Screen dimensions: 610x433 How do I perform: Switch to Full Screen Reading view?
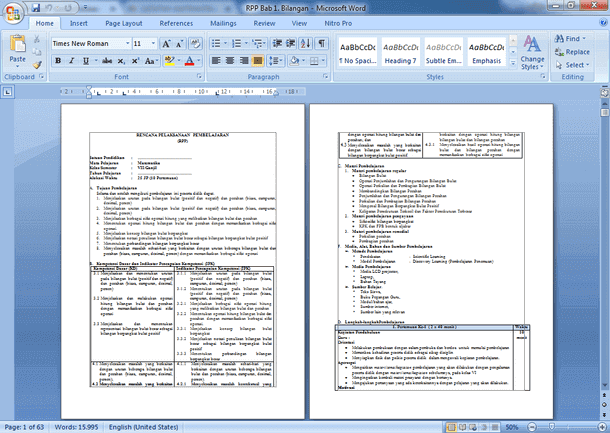tap(463, 427)
